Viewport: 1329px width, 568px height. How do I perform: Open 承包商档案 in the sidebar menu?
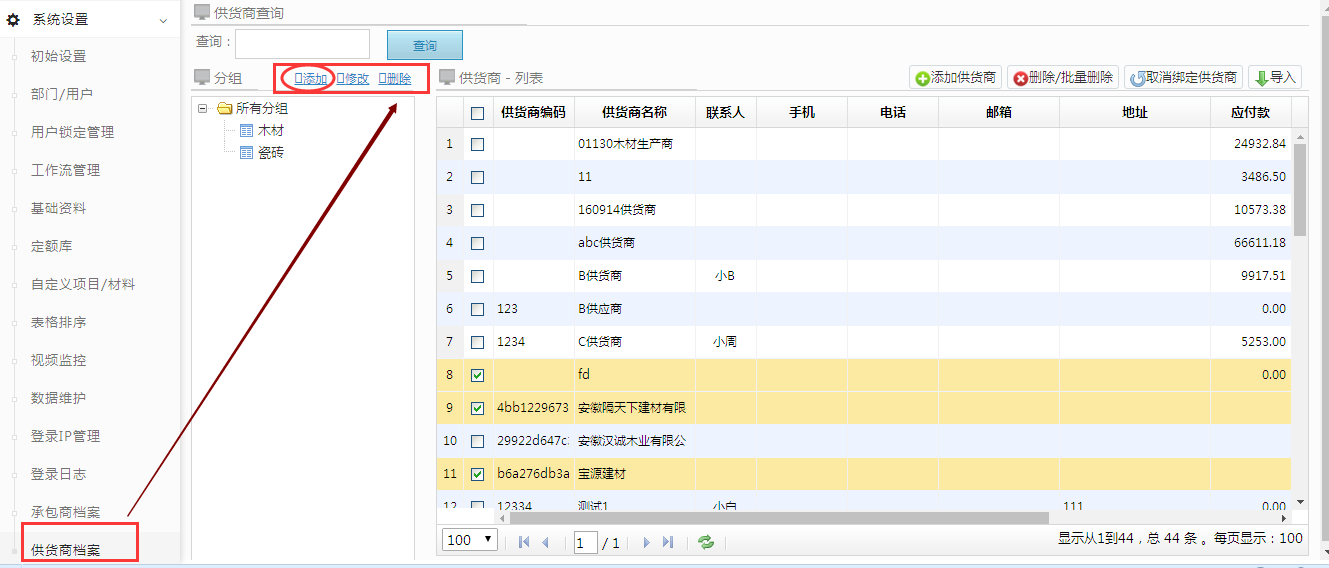tap(65, 512)
